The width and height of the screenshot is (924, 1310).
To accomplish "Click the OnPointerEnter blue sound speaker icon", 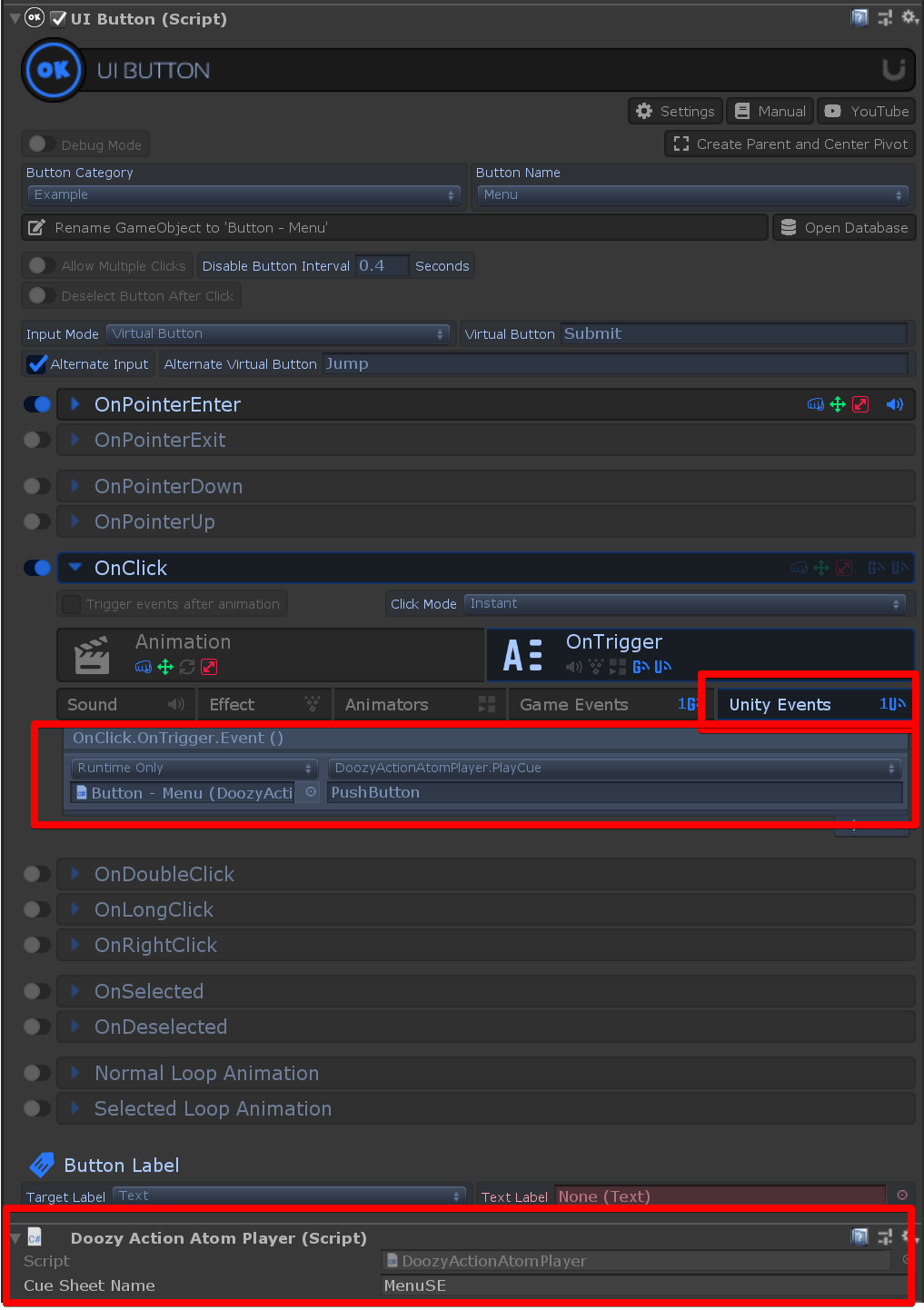I will coord(895,405).
